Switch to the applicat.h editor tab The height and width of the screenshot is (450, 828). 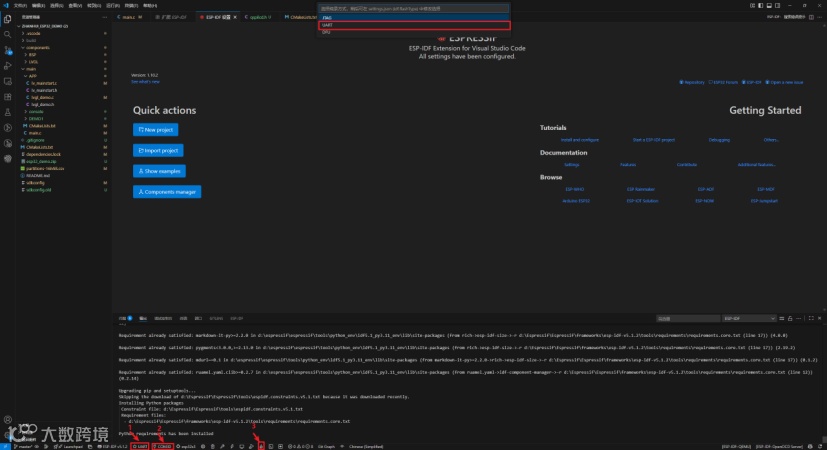259,17
